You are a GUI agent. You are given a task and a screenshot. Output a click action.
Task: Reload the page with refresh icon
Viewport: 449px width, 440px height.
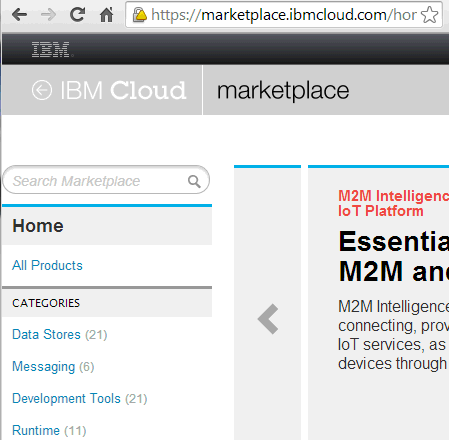[x=77, y=14]
